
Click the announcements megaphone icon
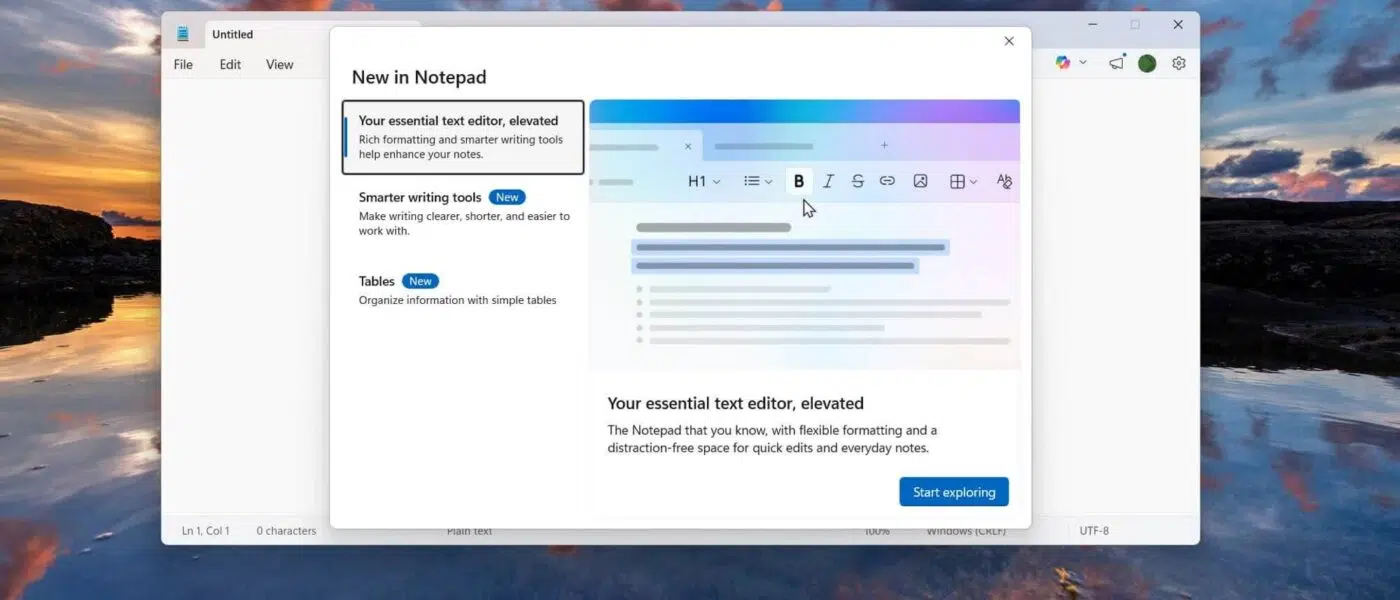pyautogui.click(x=1115, y=62)
